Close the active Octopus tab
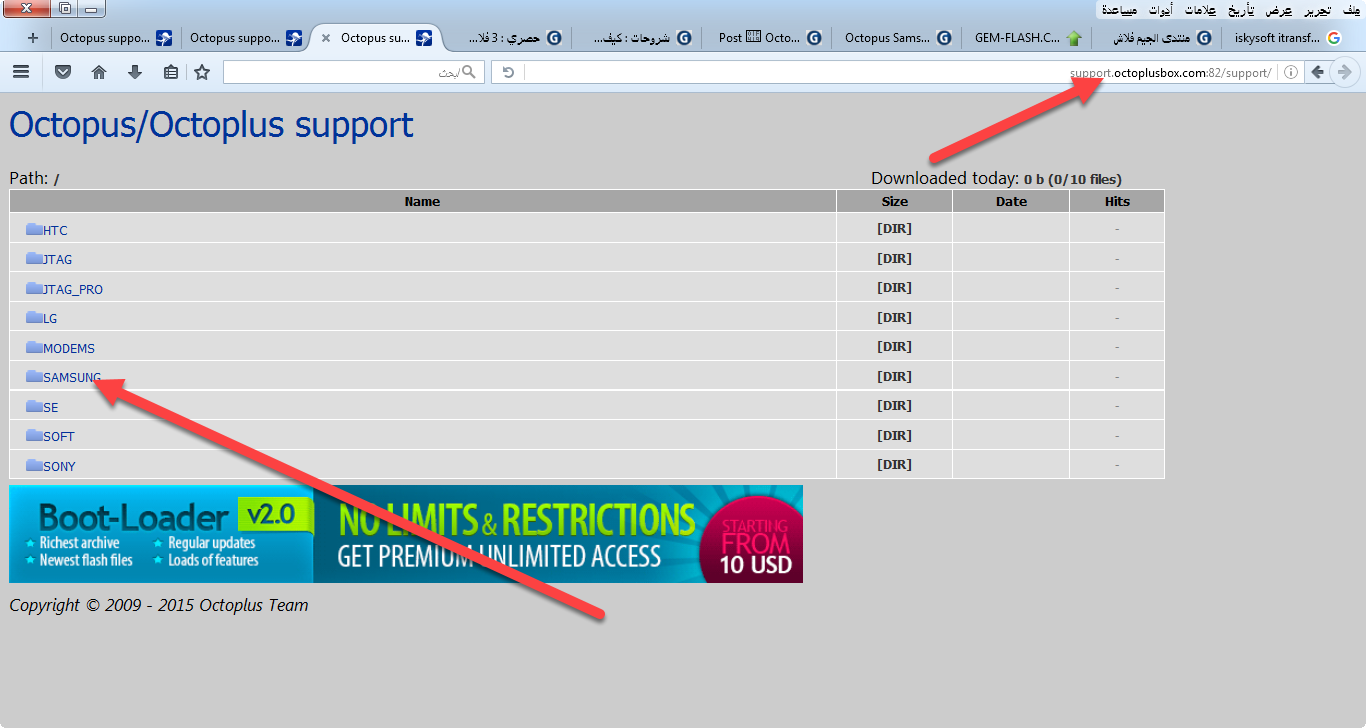This screenshot has width=1366, height=728. click(x=326, y=38)
